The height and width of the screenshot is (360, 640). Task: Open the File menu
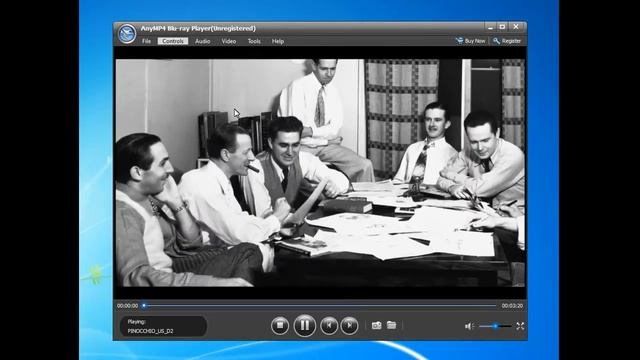click(x=147, y=41)
